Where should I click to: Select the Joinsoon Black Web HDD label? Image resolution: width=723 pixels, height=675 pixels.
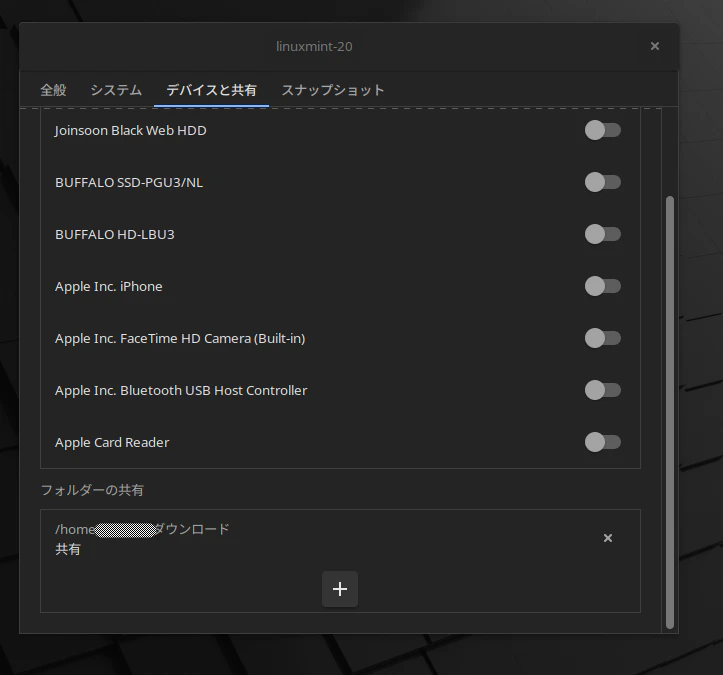point(130,130)
